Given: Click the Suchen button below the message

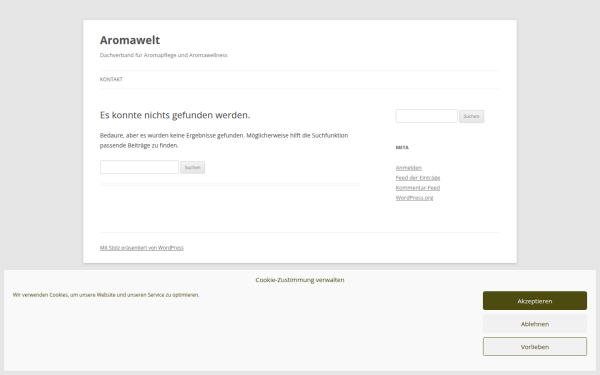Looking at the screenshot, I should coord(192,167).
